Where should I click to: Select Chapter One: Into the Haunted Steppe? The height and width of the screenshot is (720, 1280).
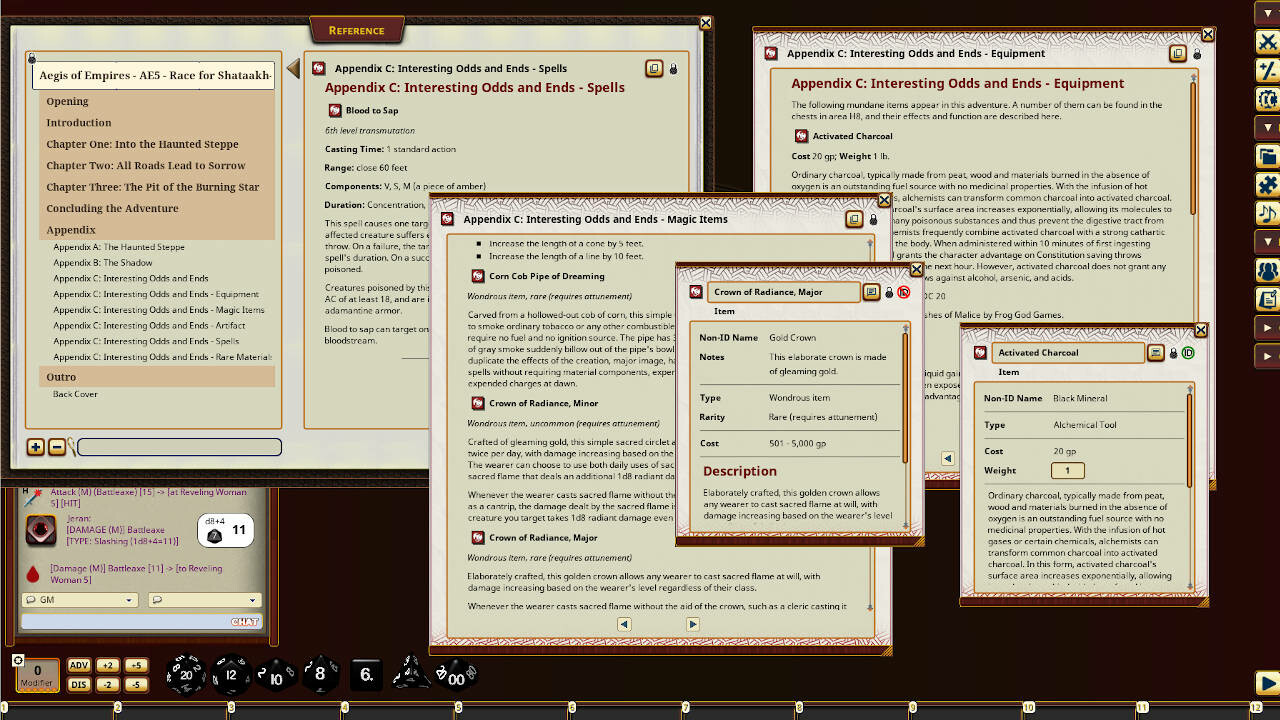pos(142,144)
